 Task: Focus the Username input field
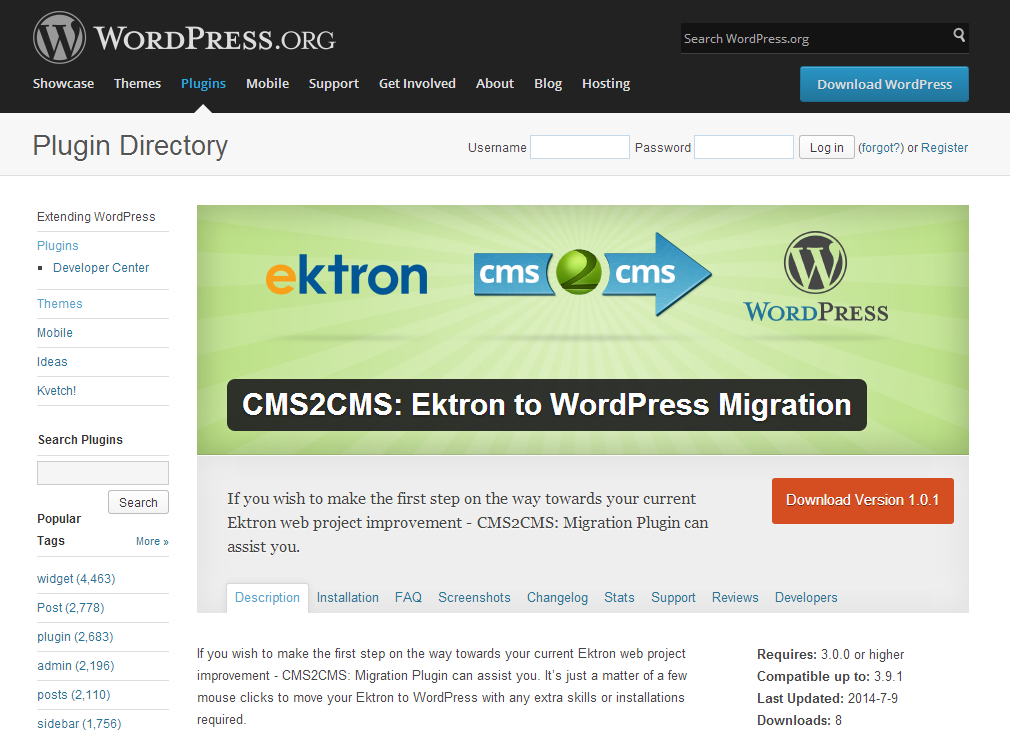(580, 147)
